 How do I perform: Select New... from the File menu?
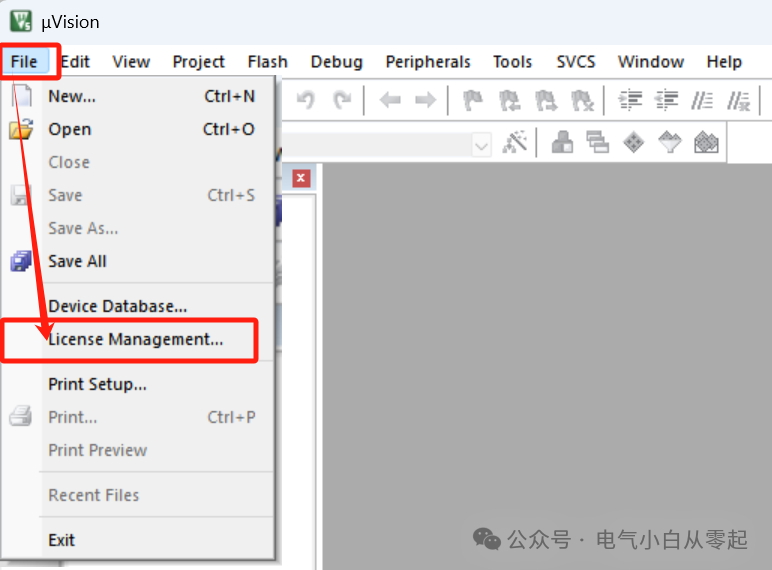[72, 96]
